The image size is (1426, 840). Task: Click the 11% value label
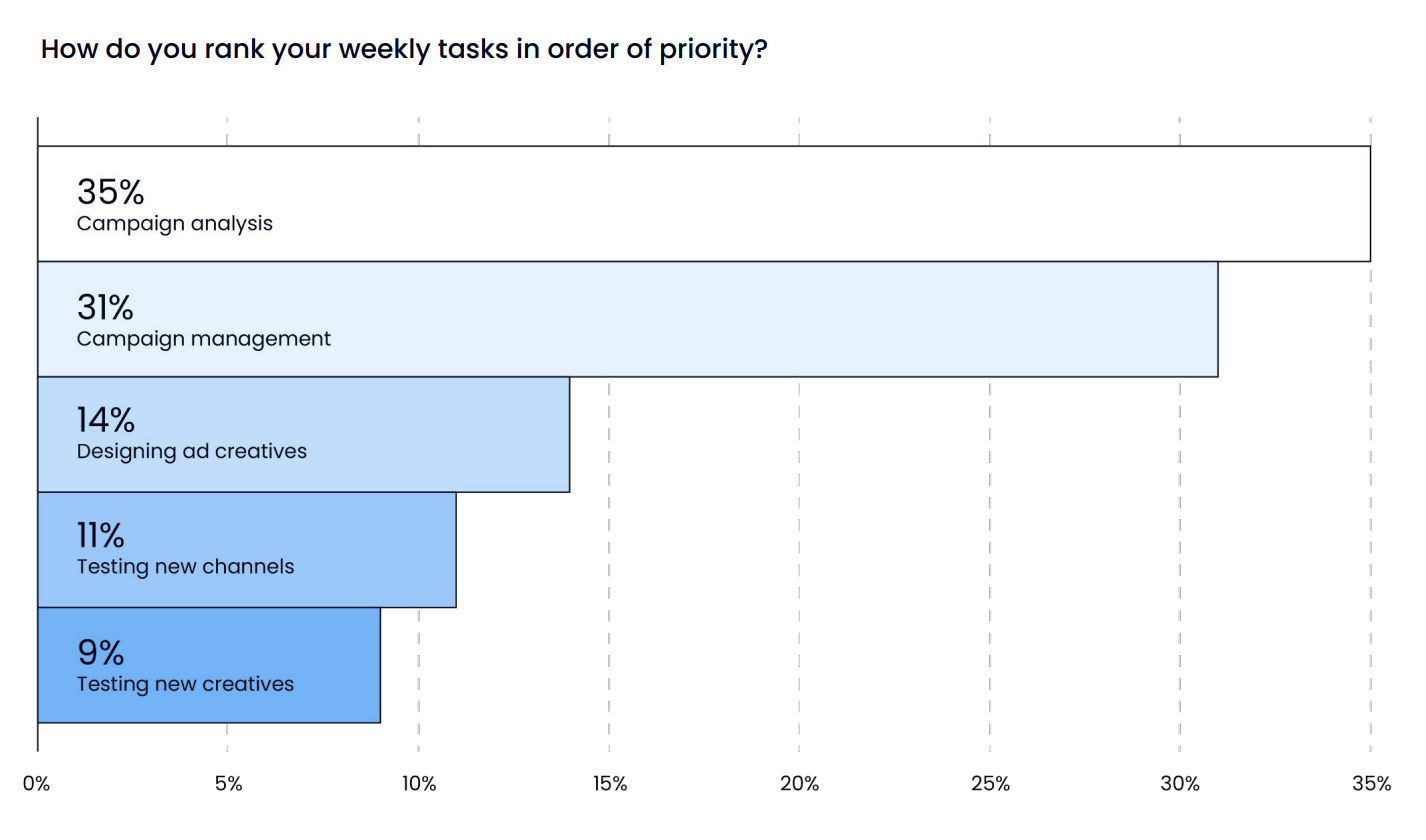tap(100, 536)
